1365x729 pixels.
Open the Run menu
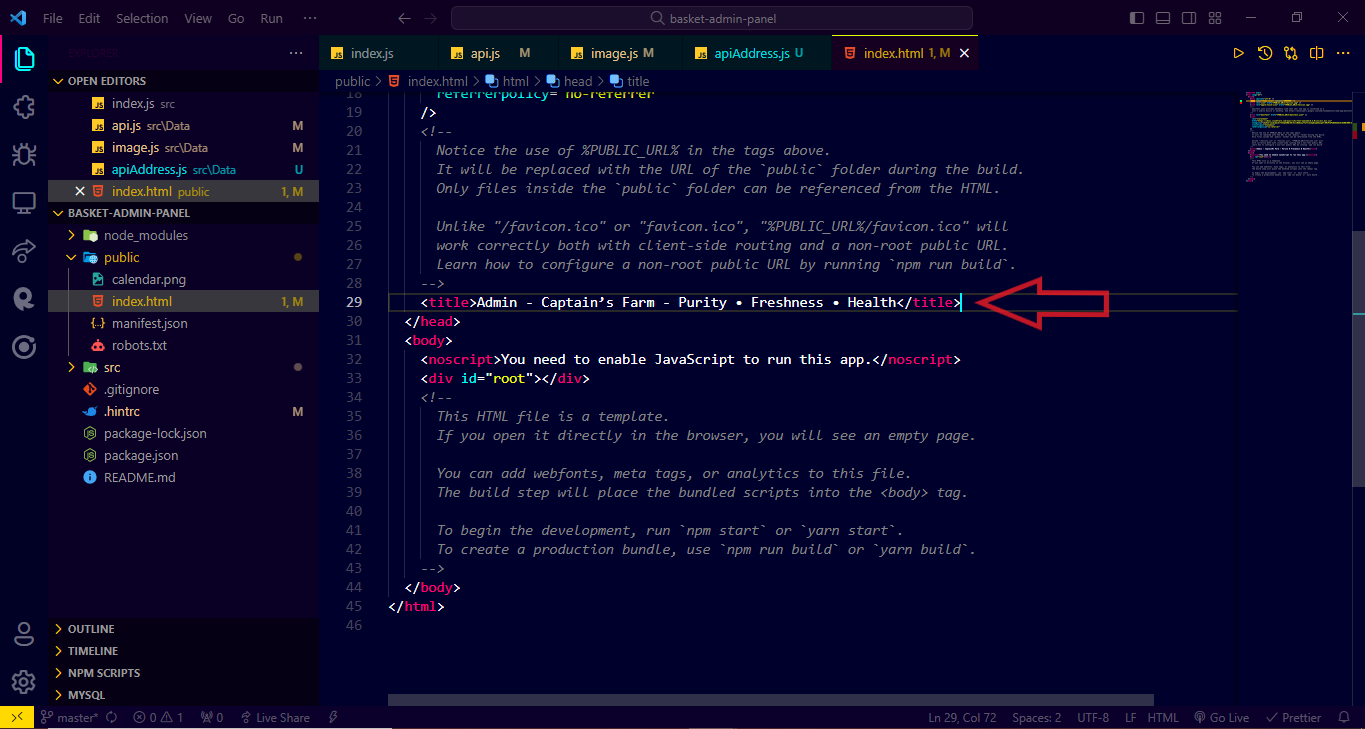271,18
